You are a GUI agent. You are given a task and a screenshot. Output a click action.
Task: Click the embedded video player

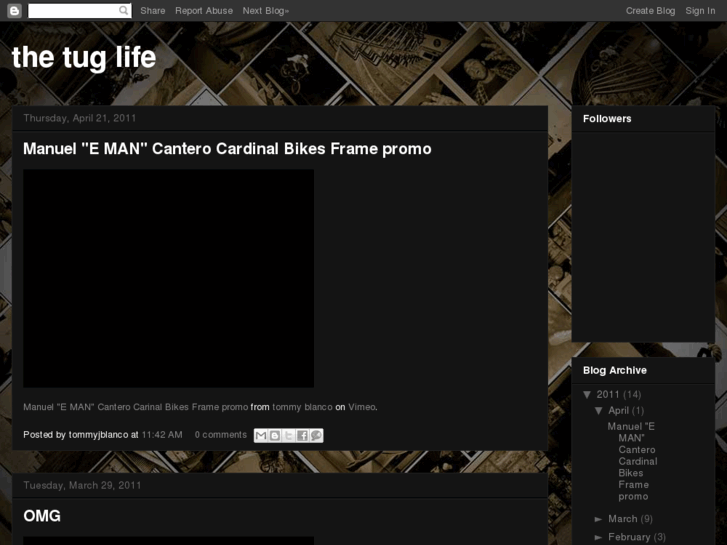tap(168, 278)
